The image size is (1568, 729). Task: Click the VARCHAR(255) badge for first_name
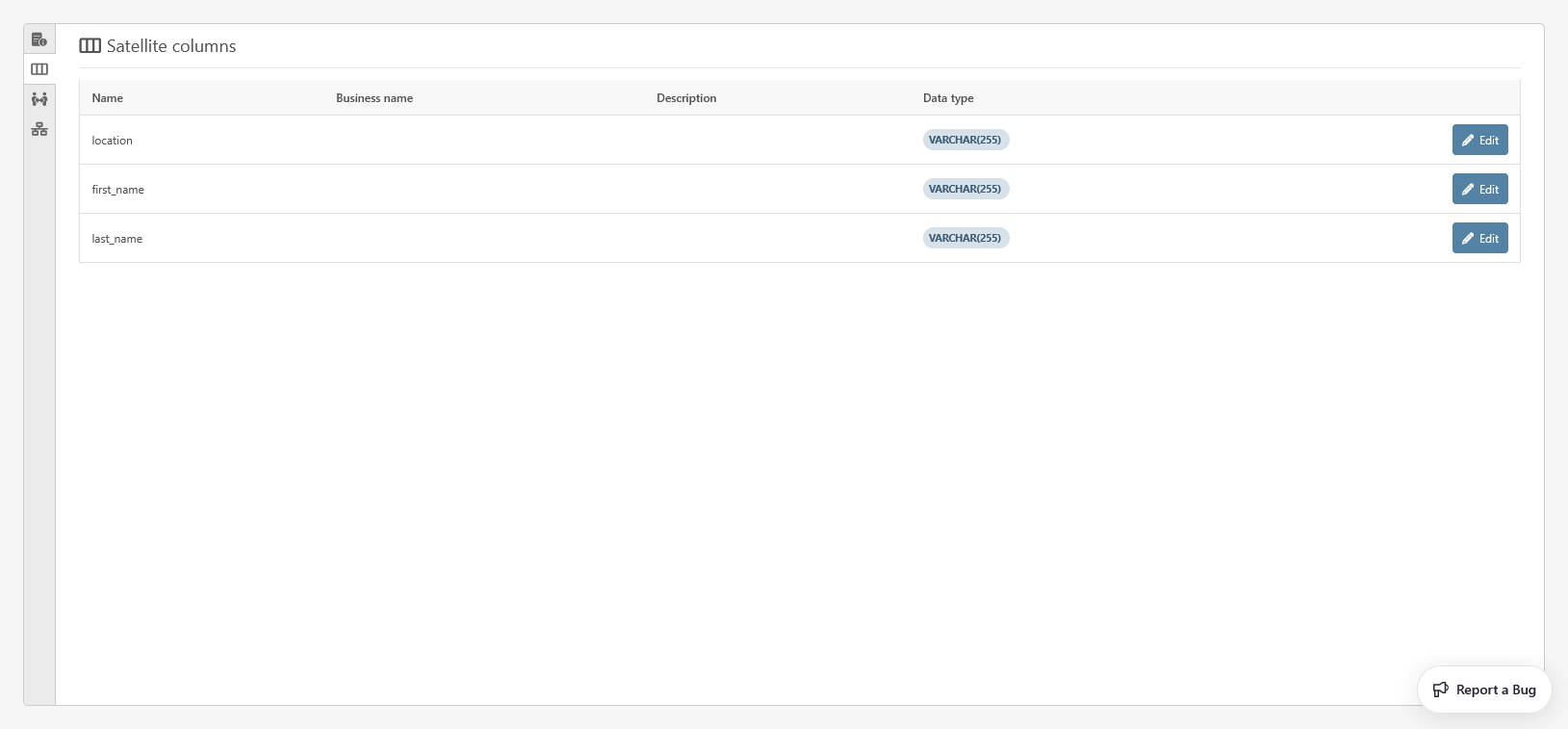(965, 189)
